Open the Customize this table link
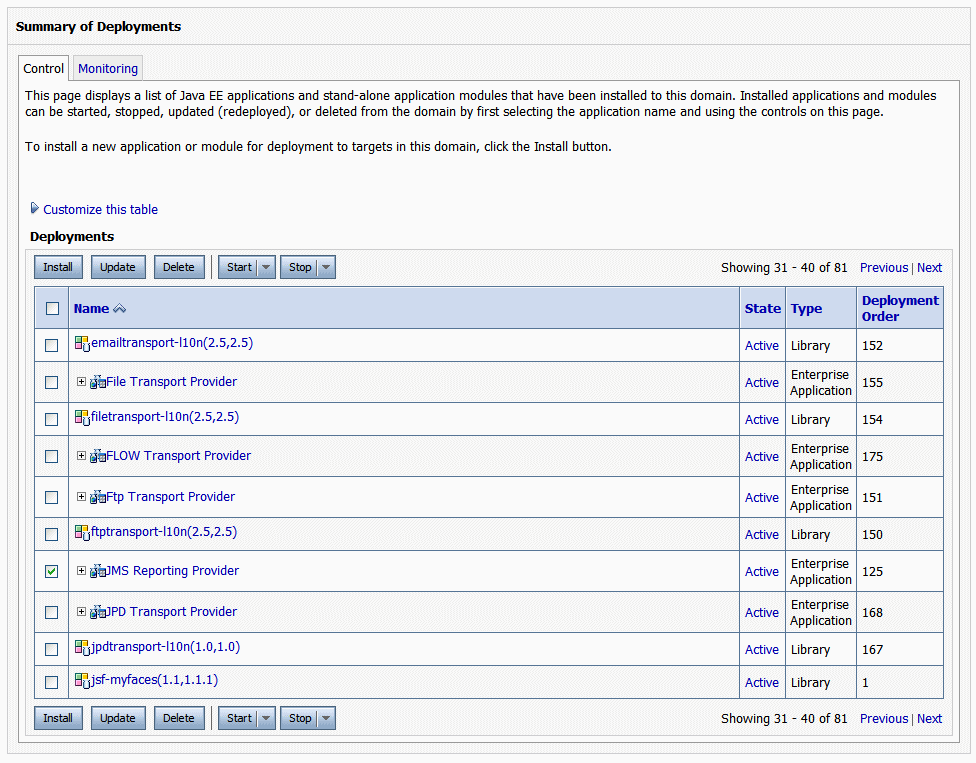976x763 pixels. point(100,210)
